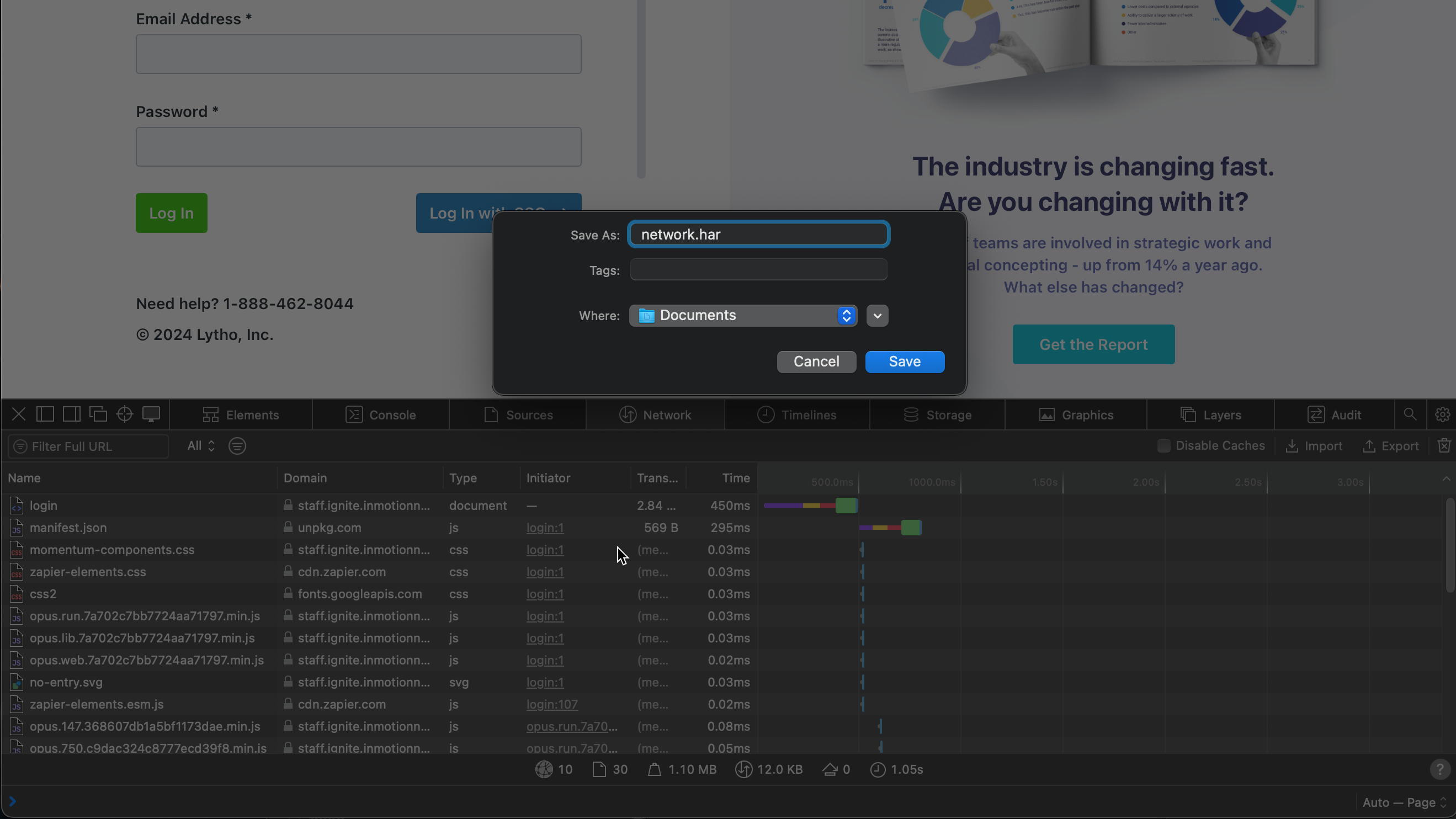Screen dimensions: 1456x819
Task: Dock inspector to right side icon
Action: [x=71, y=414]
